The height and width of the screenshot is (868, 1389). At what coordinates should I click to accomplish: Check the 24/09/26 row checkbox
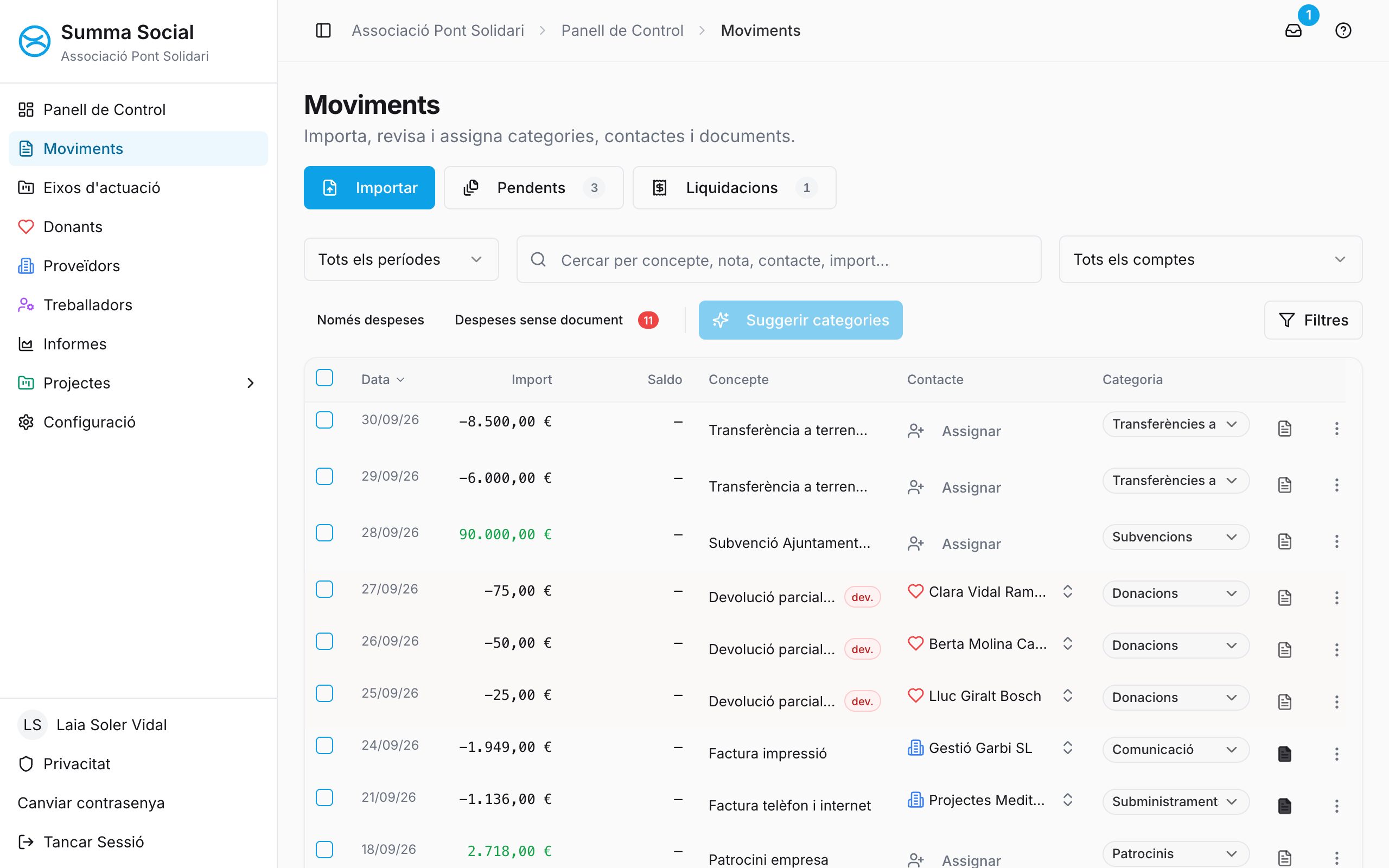(324, 745)
